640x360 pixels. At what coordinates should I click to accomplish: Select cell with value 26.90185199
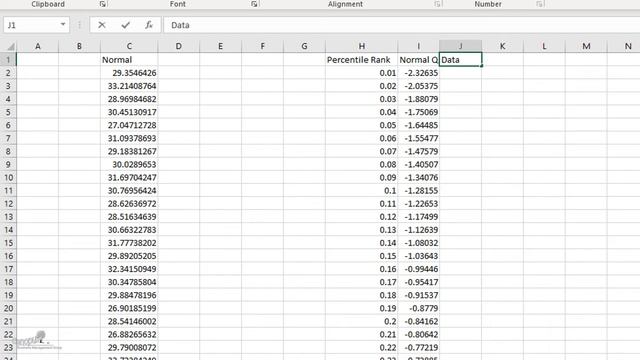click(x=129, y=308)
